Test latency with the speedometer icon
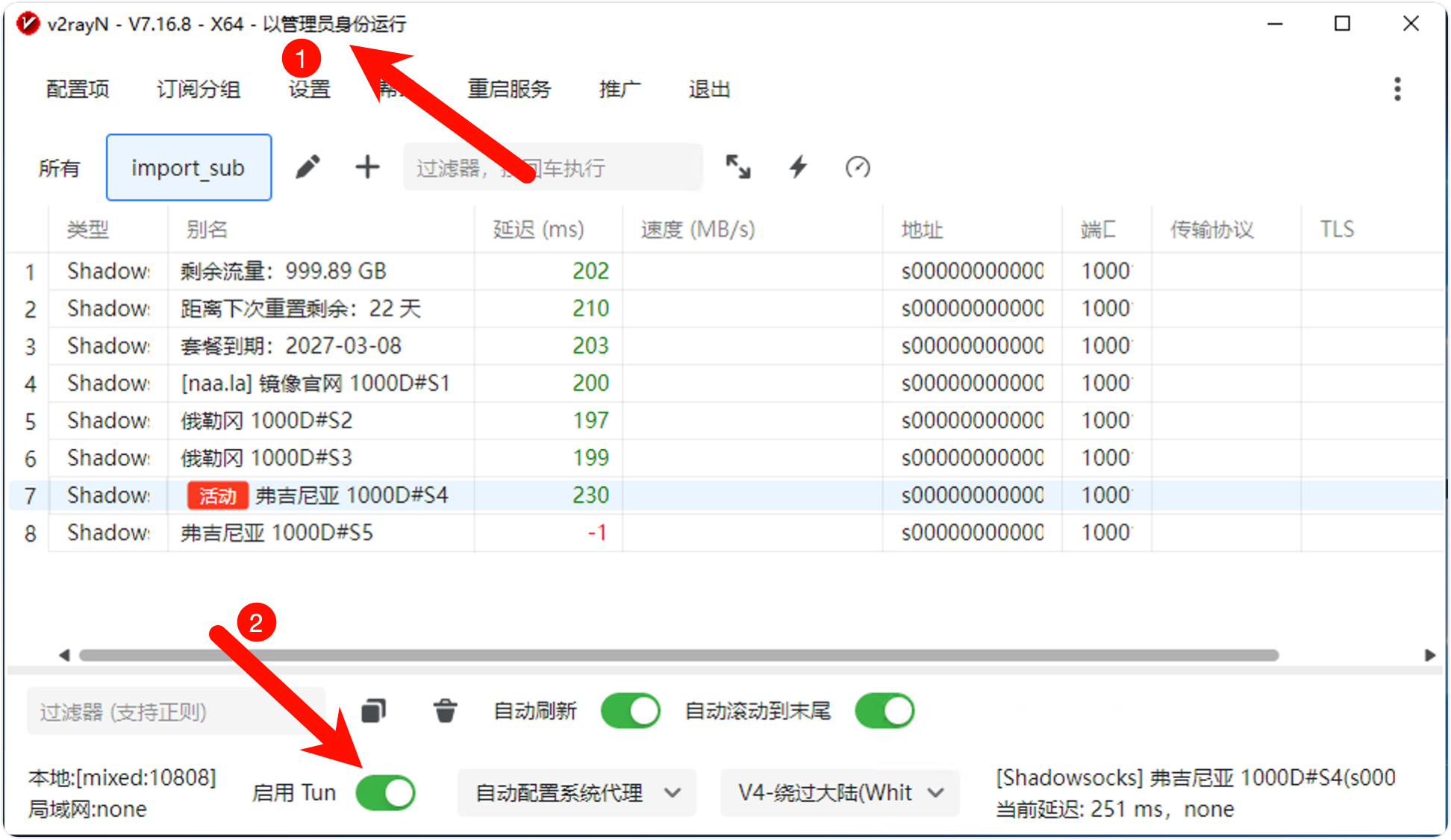 (x=857, y=167)
